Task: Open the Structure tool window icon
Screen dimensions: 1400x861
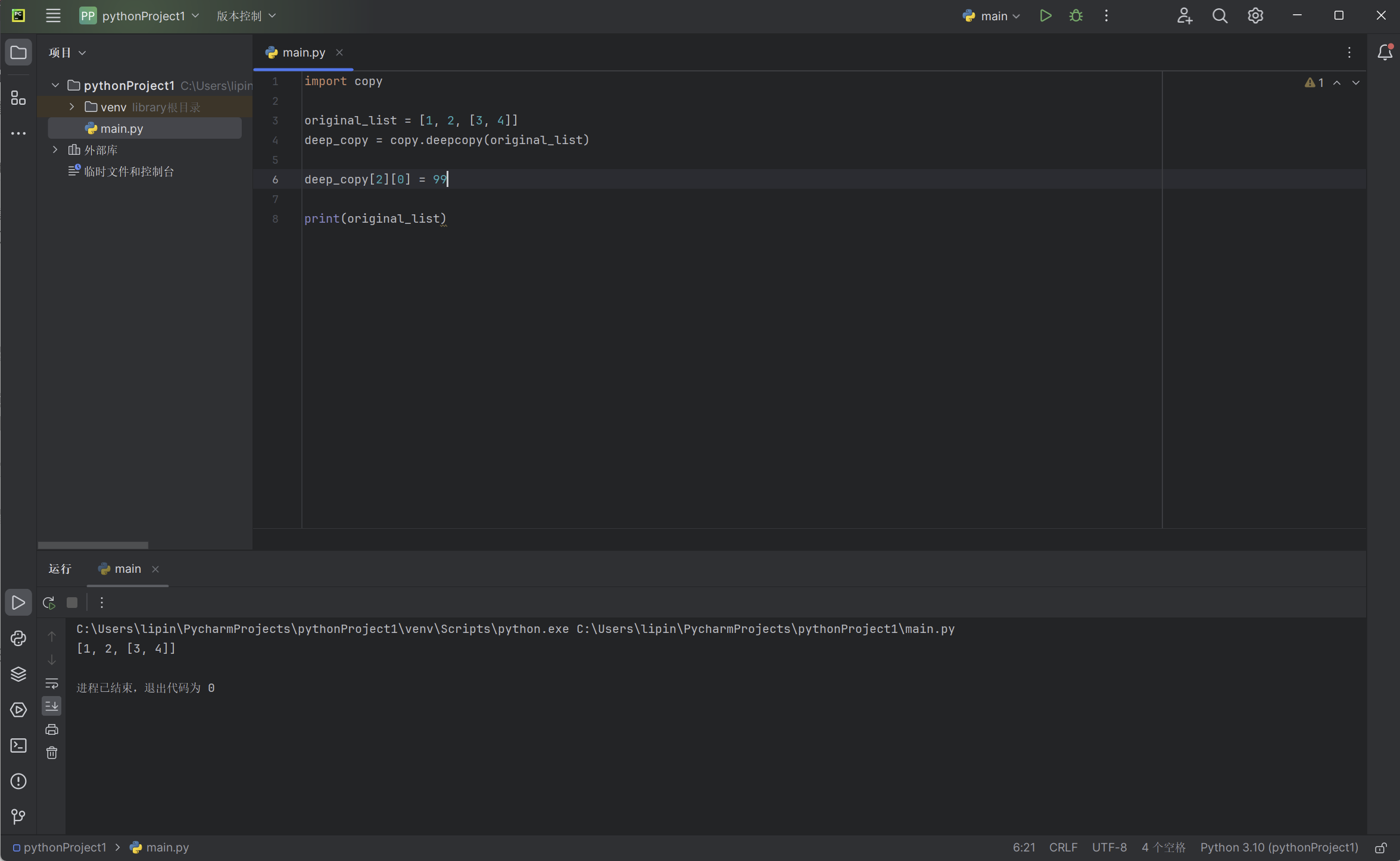Action: pyautogui.click(x=18, y=98)
